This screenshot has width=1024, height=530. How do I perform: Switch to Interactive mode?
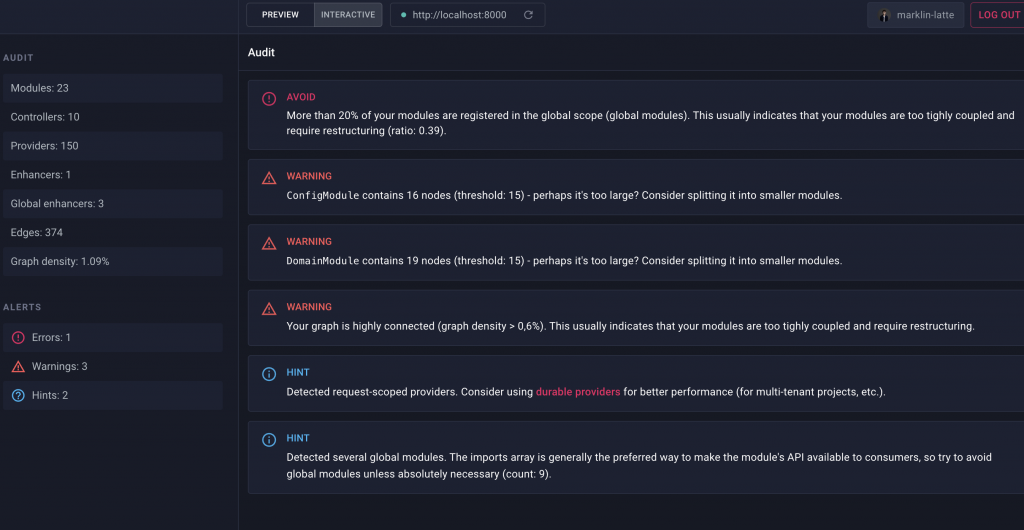(348, 15)
